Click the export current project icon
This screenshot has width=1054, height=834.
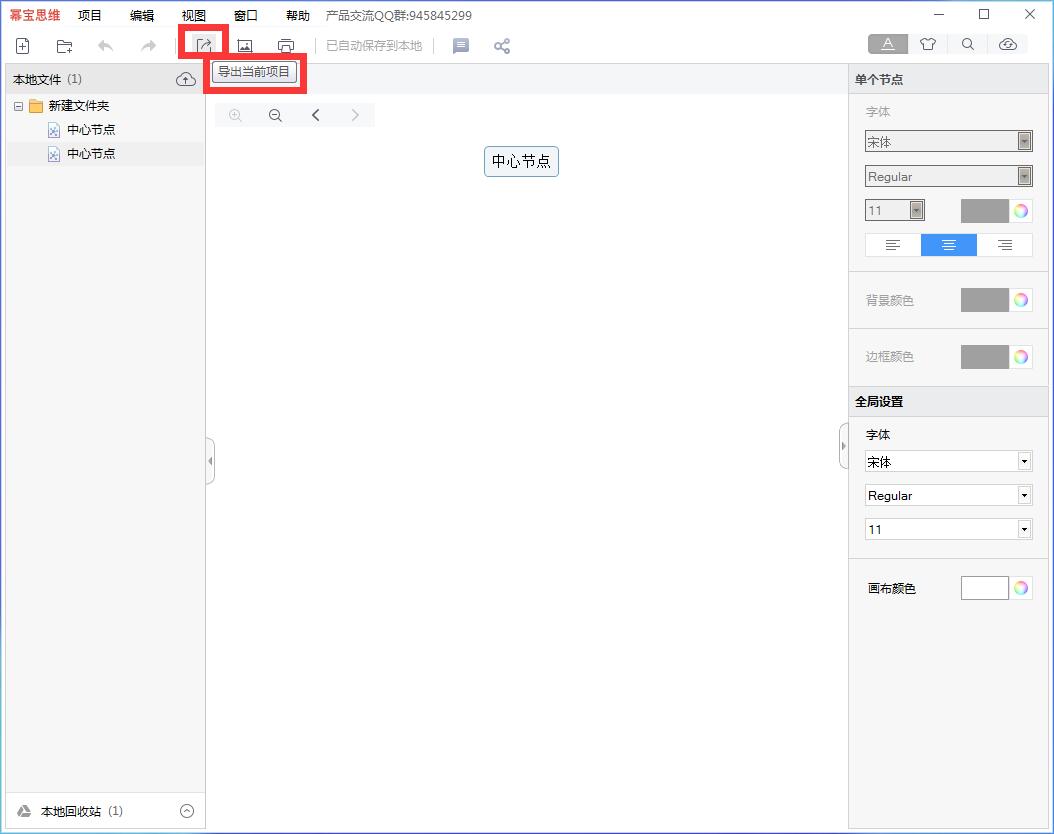pyautogui.click(x=204, y=45)
